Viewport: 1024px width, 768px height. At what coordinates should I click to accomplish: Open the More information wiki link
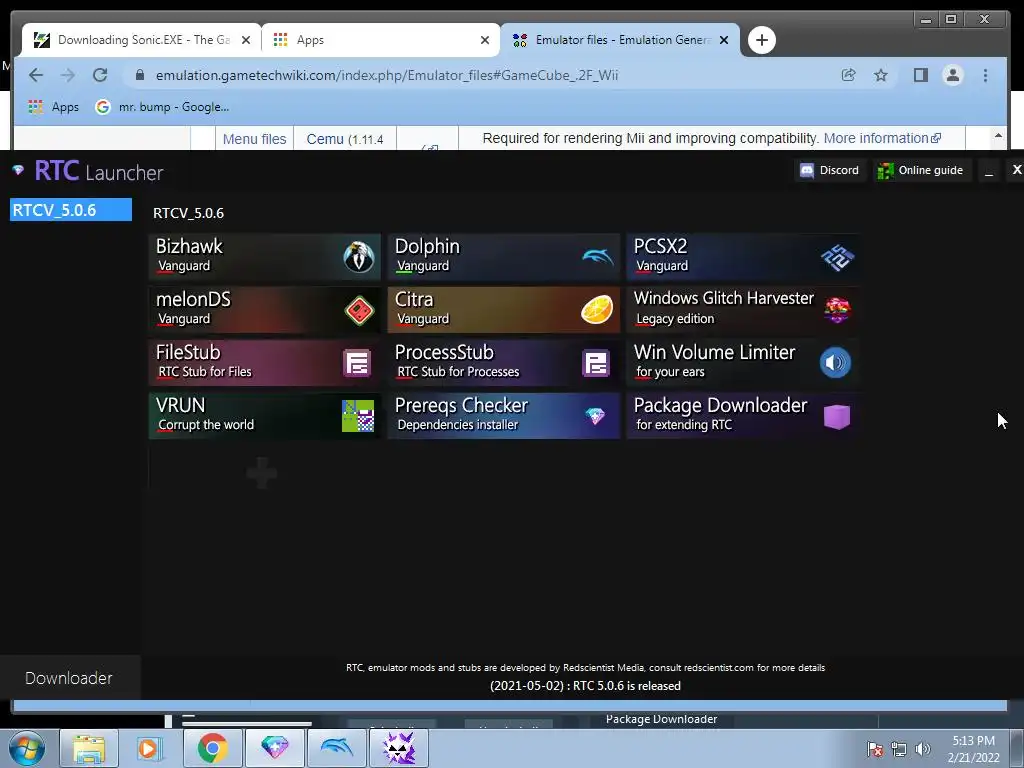coord(882,138)
